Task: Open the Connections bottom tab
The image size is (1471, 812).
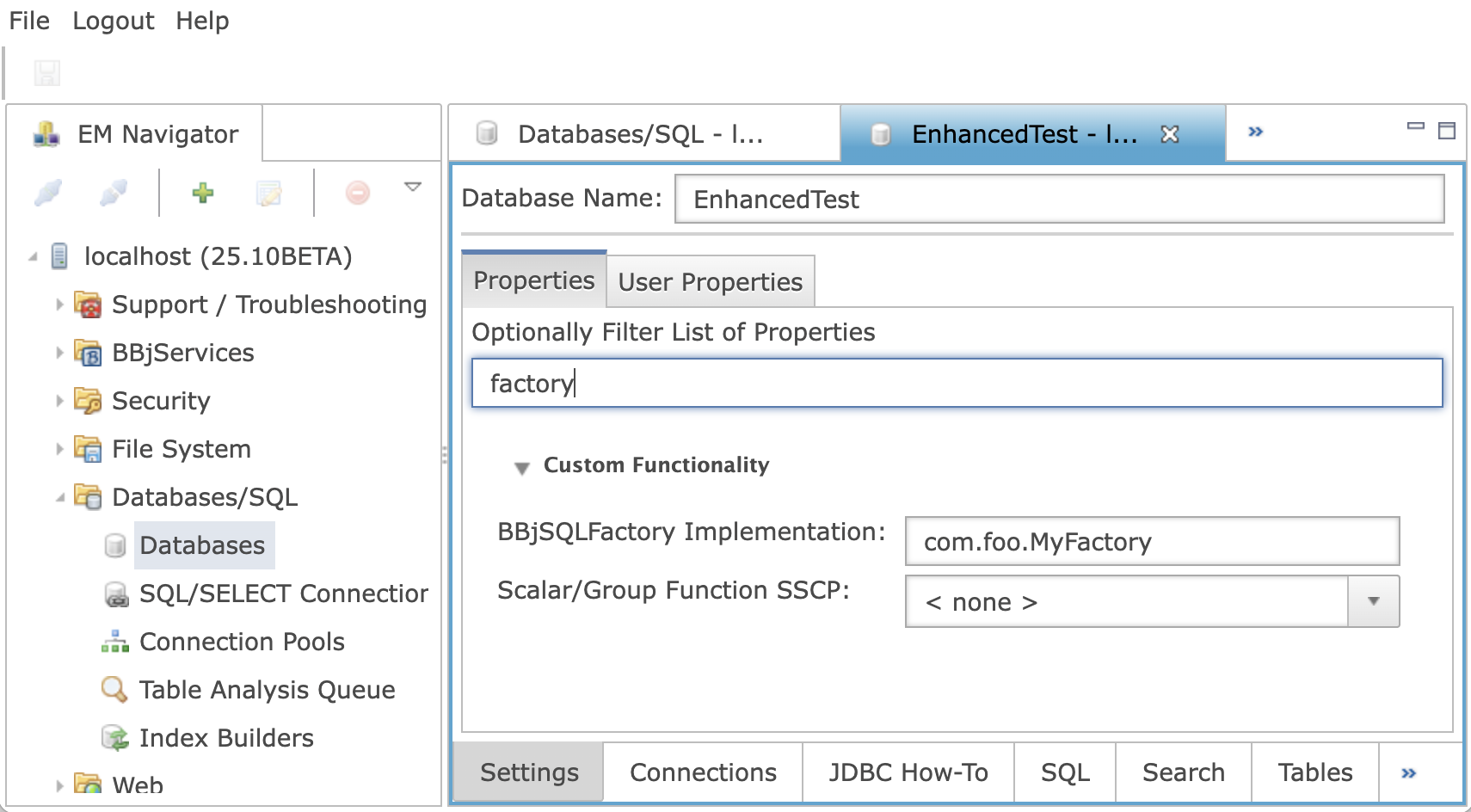Action: click(703, 772)
